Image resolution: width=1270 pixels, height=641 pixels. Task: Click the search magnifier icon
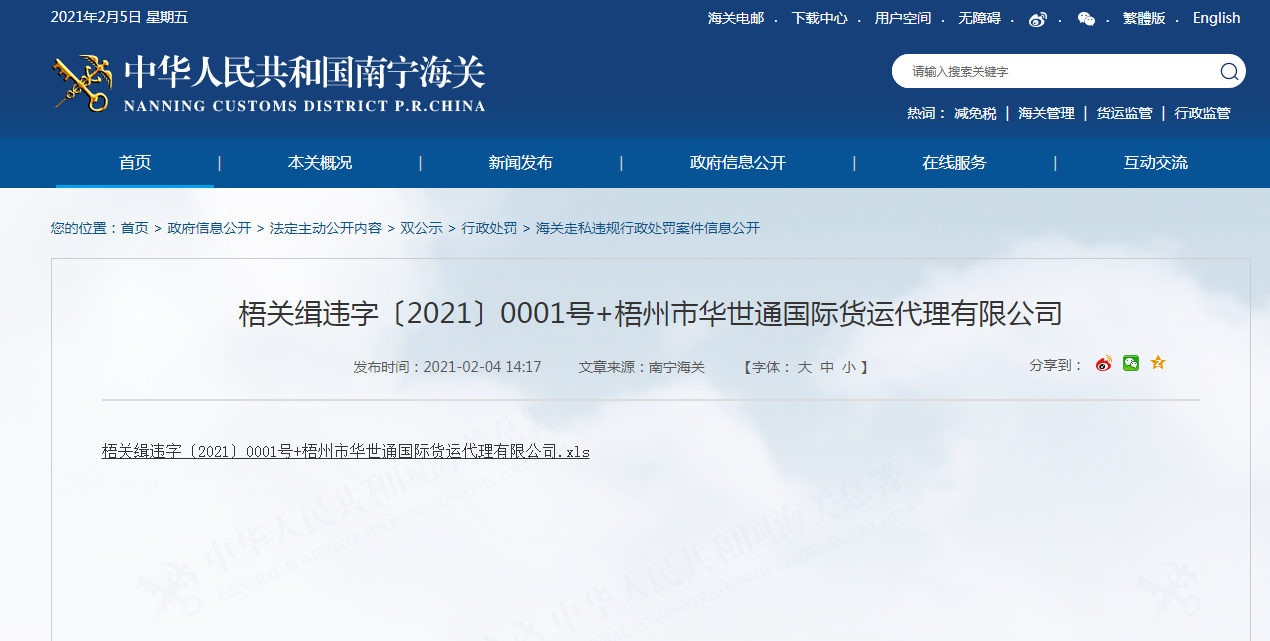coord(1229,71)
